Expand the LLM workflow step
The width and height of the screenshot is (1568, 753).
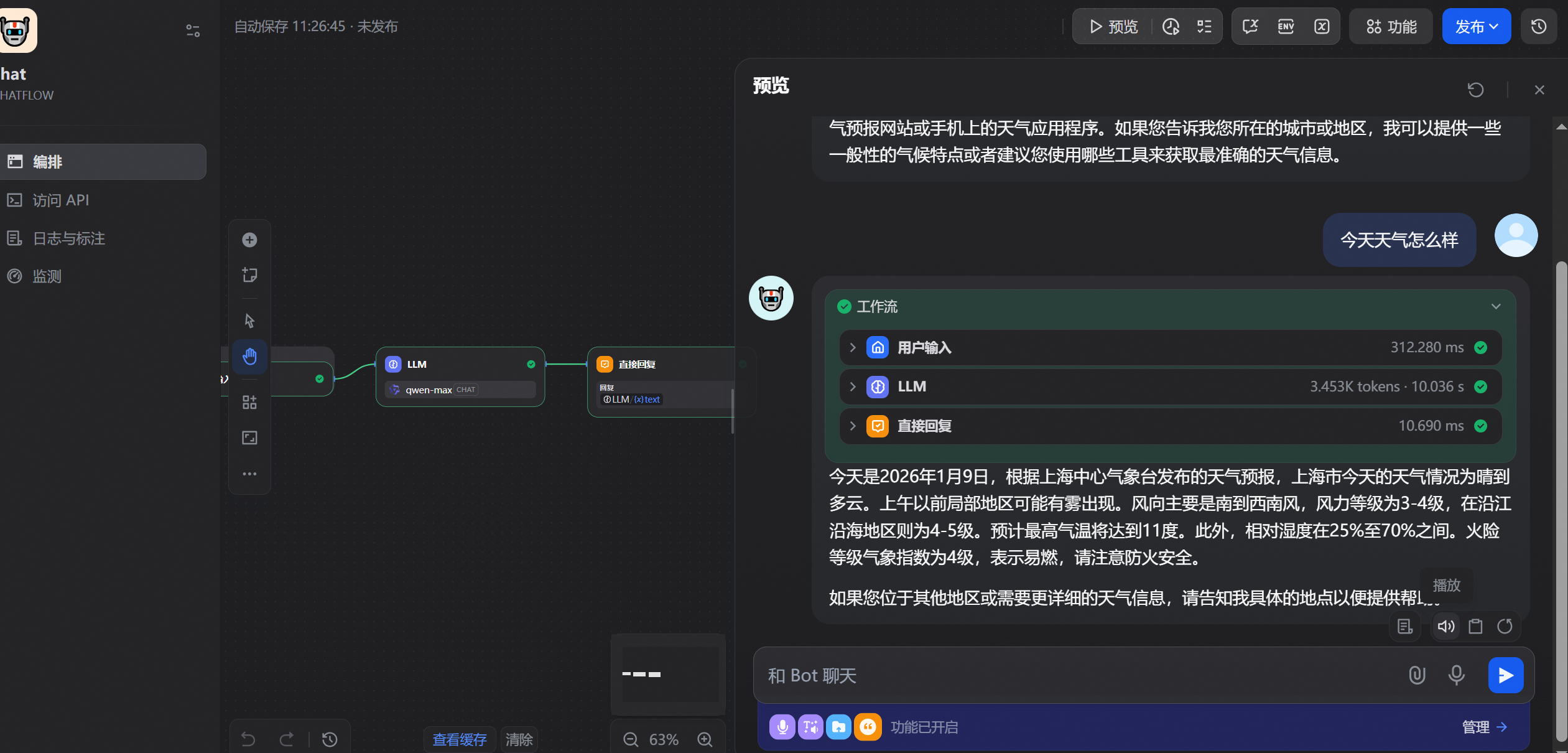coord(853,386)
